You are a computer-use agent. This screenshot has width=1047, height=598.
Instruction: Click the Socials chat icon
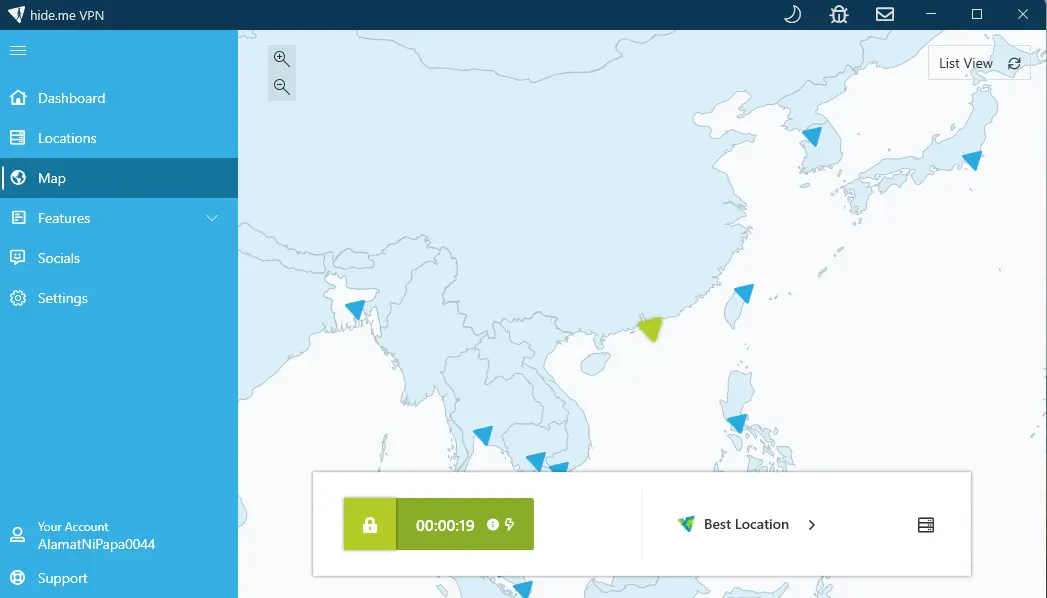[x=18, y=258]
